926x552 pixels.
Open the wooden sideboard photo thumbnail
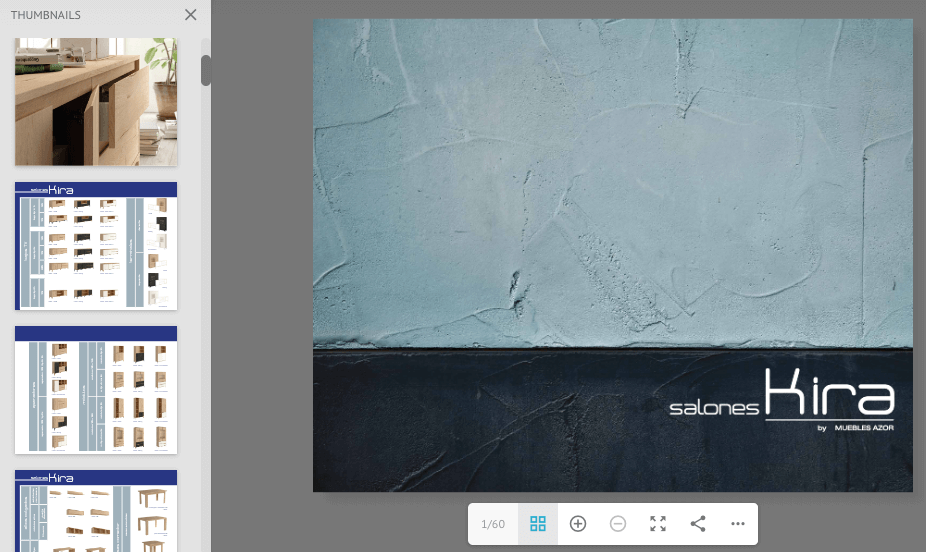(96, 101)
